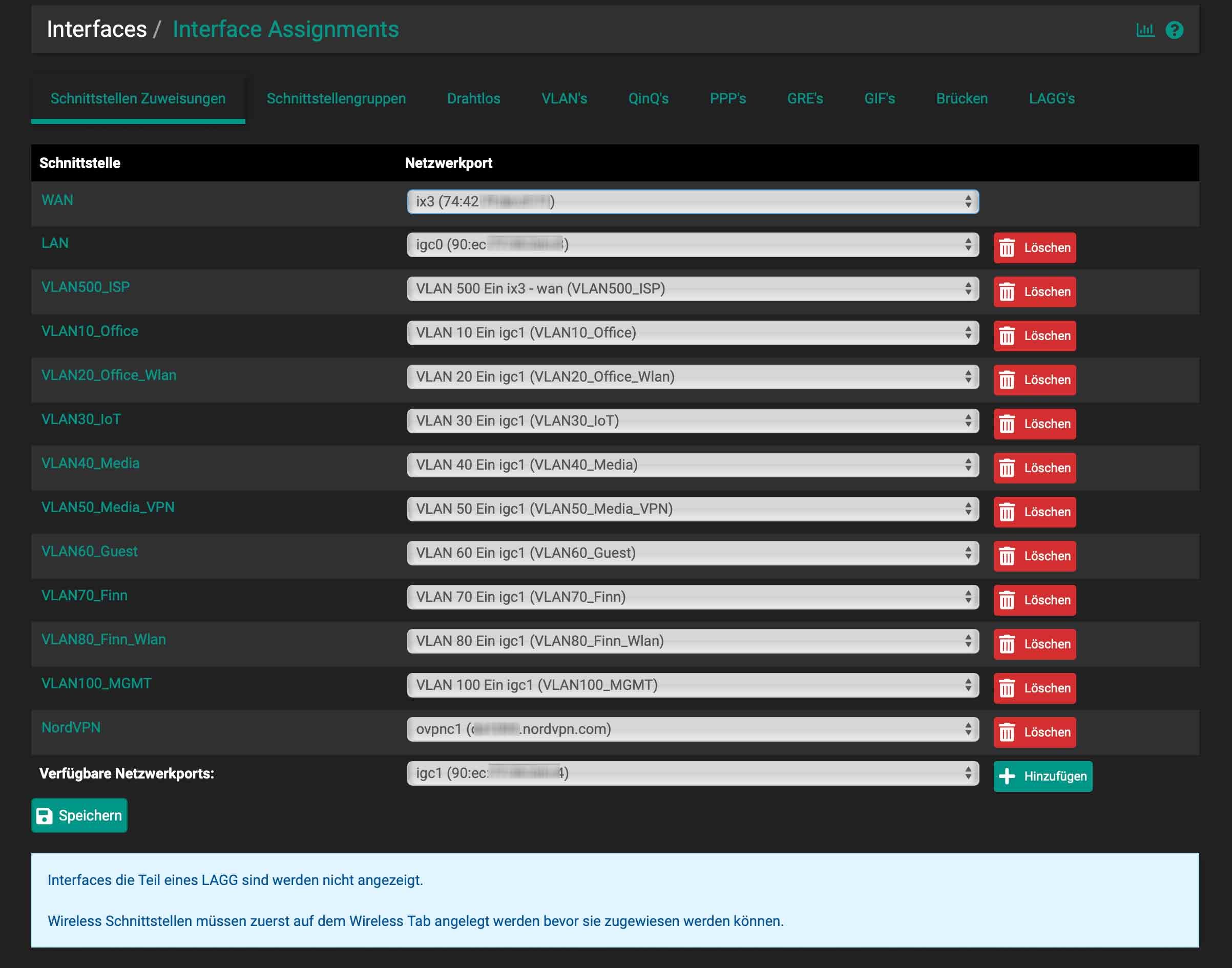Expand the VLAN 30 igc1 port dropdown

pyautogui.click(x=693, y=420)
